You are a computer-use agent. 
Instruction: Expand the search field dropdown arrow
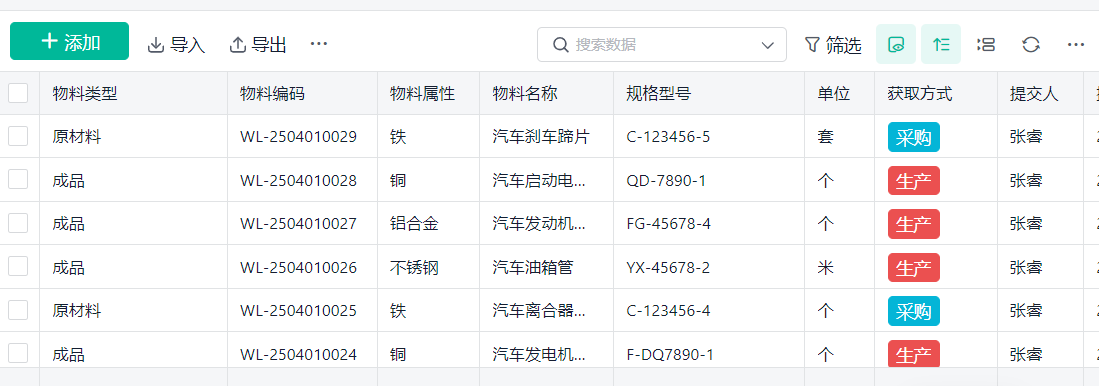767,46
